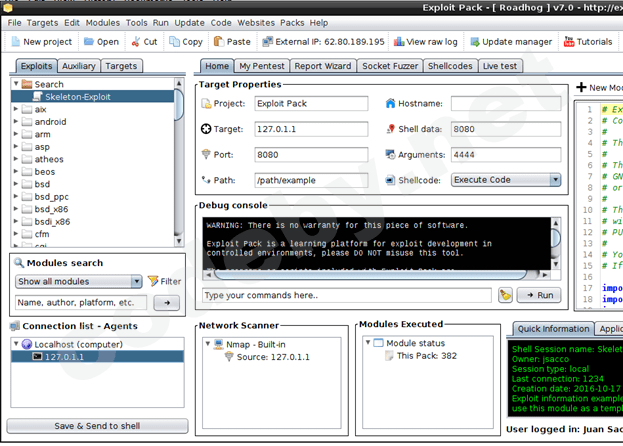Open YouTube Tutorials
The width and height of the screenshot is (623, 446).
tap(569, 42)
